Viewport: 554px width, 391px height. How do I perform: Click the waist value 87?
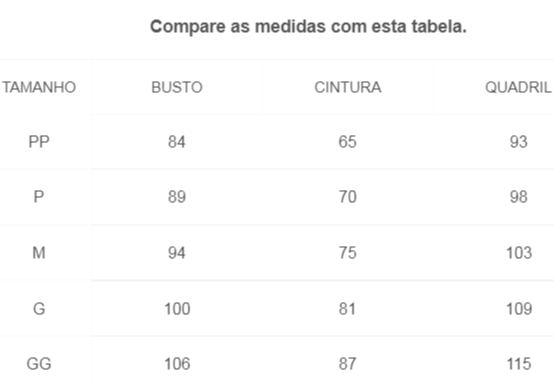[348, 364]
